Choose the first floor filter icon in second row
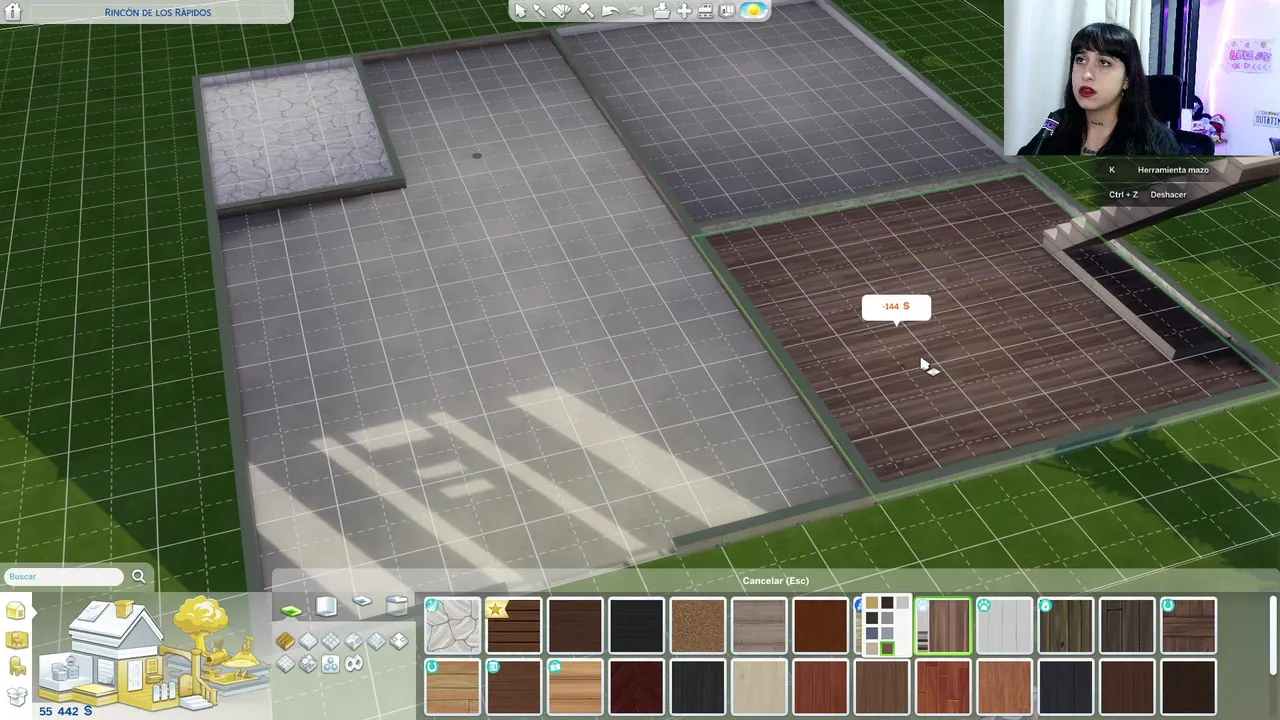This screenshot has height=720, width=1280. pyautogui.click(x=285, y=663)
